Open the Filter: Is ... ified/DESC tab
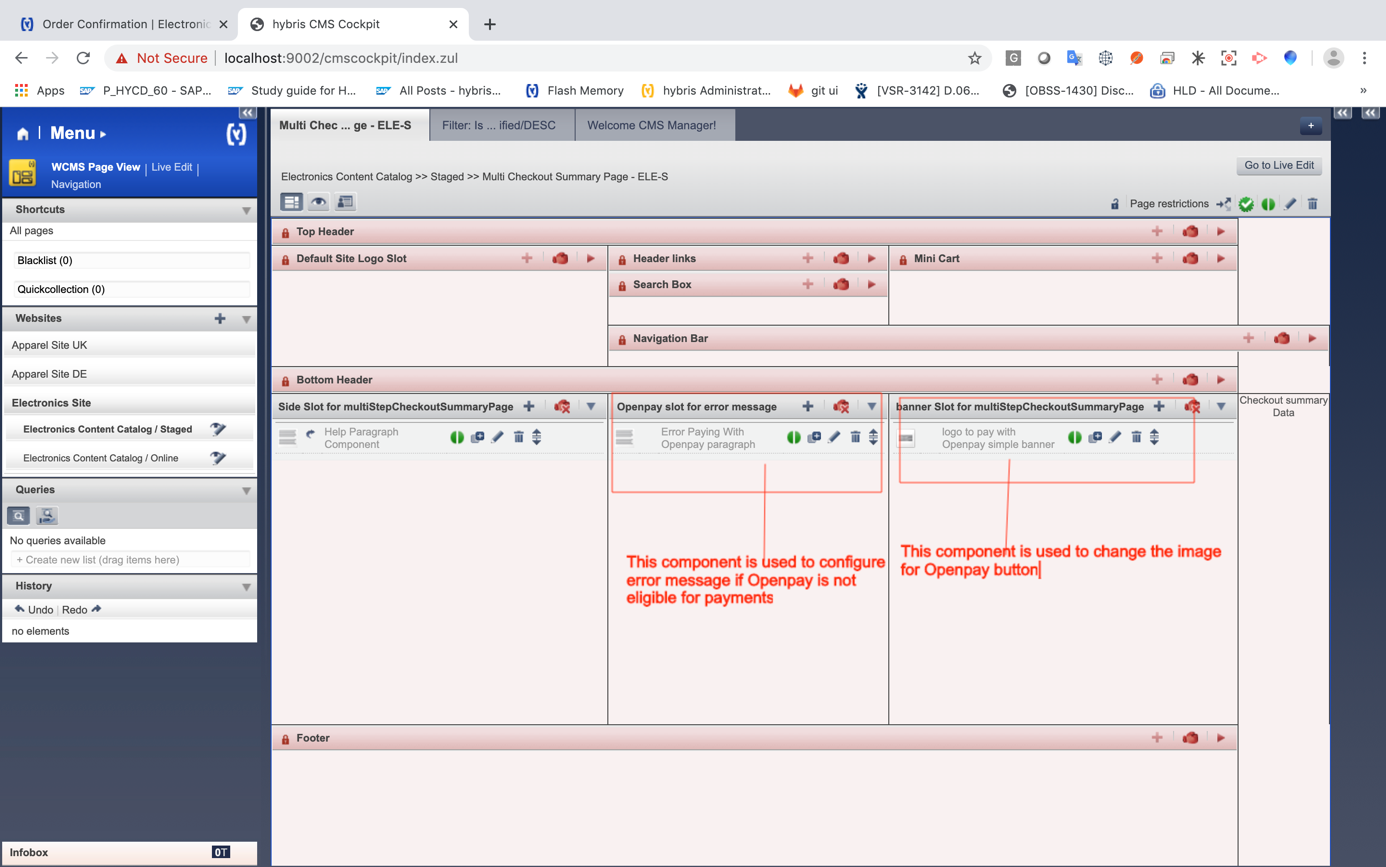This screenshot has height=867, width=1386. pos(498,125)
